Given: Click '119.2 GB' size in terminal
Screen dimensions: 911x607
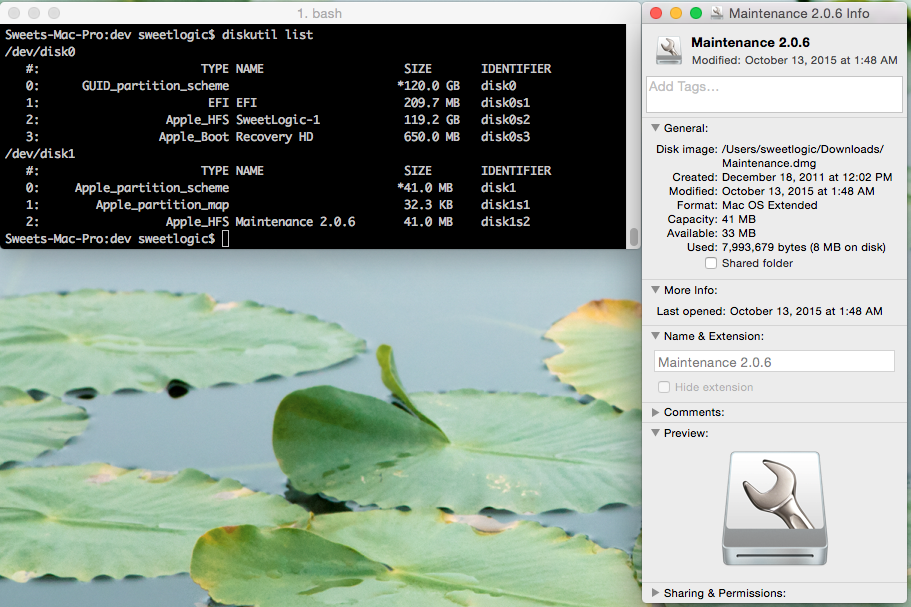Looking at the screenshot, I should click(432, 120).
